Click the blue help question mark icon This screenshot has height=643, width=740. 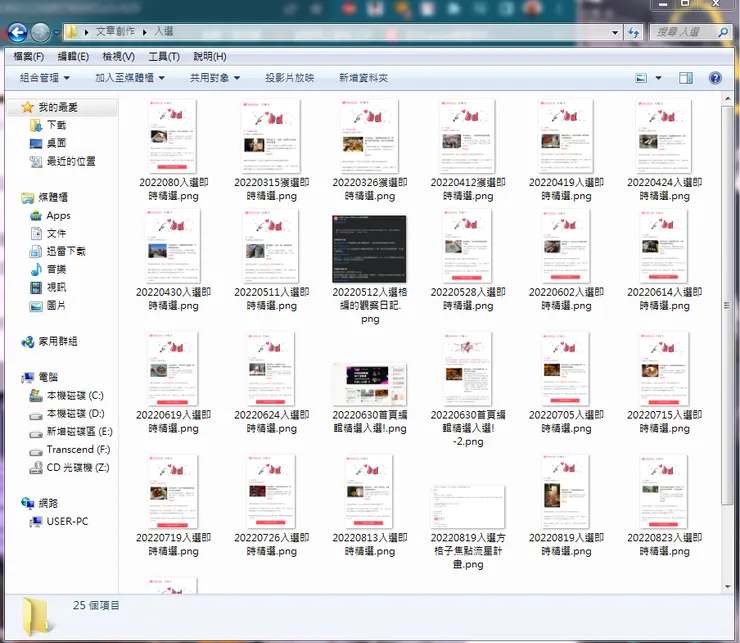[715, 78]
